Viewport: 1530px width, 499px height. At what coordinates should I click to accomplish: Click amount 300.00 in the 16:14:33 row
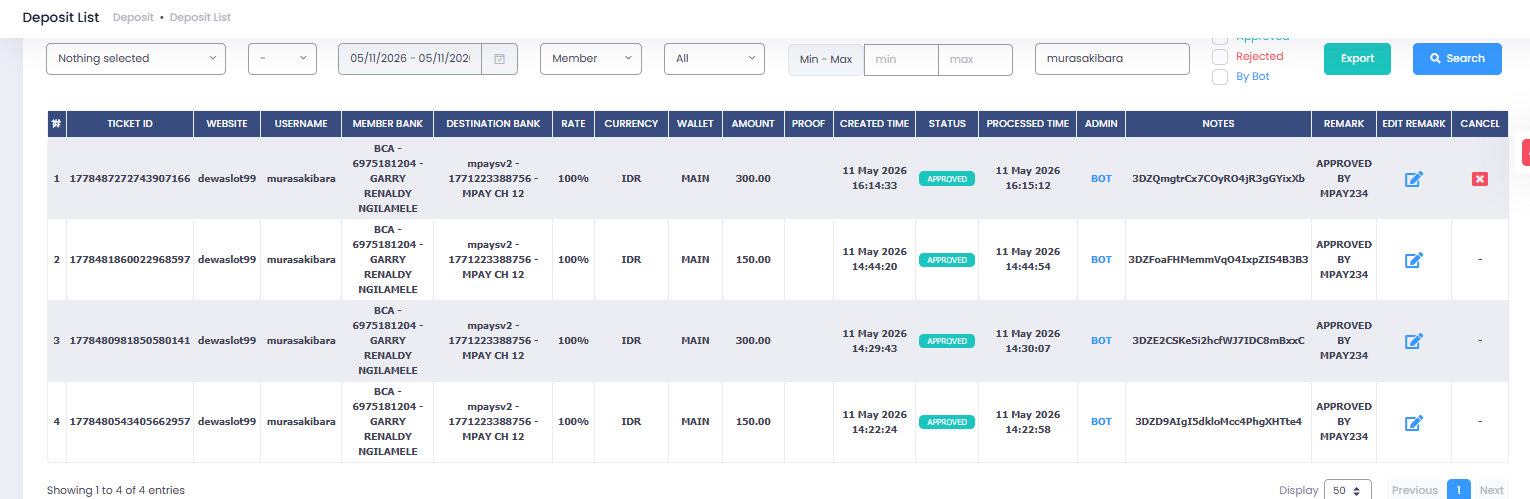coord(753,179)
